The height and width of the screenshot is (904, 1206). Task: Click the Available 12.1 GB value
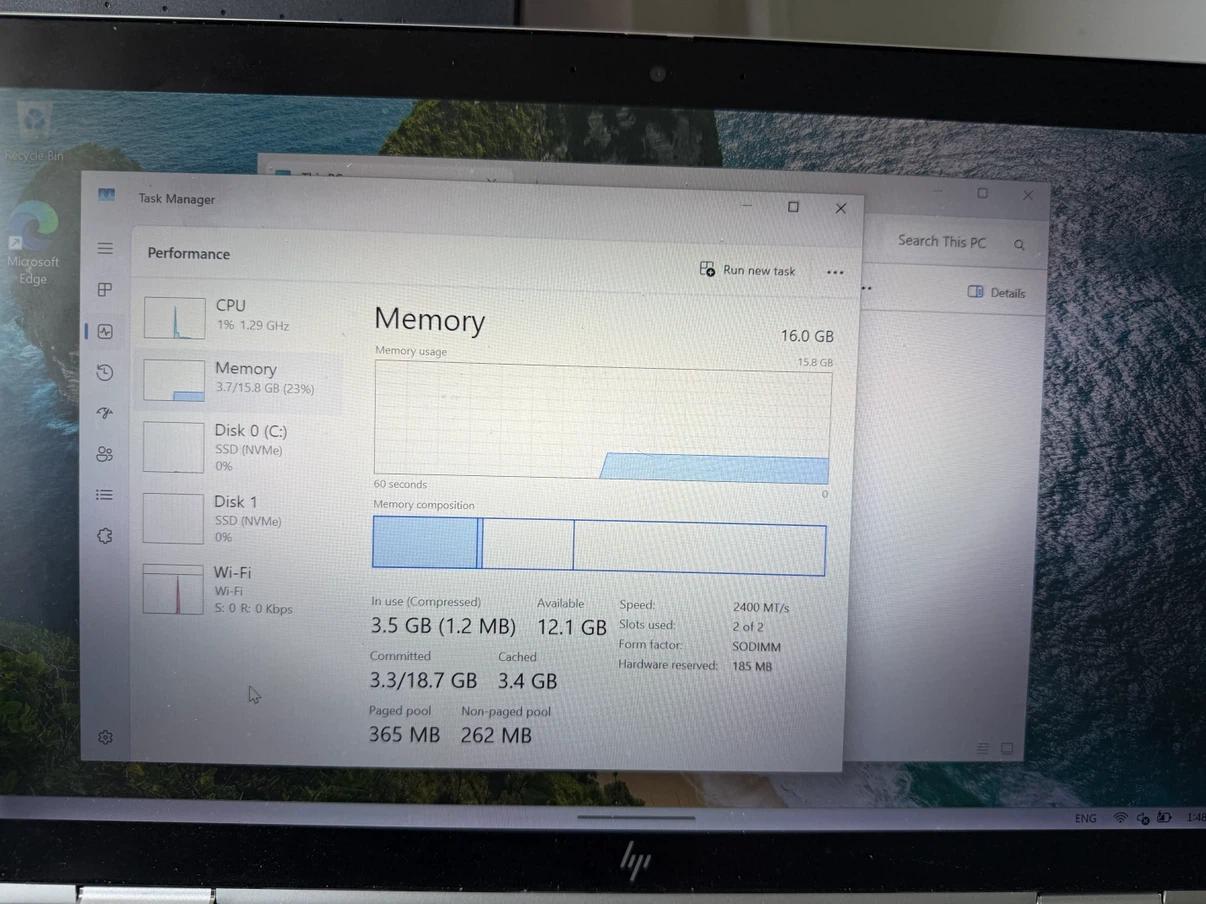pos(572,627)
